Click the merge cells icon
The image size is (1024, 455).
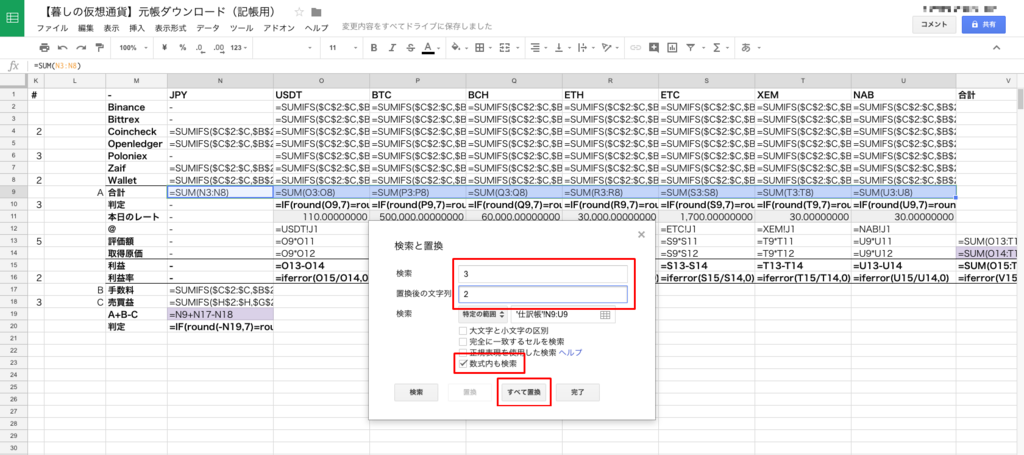click(x=505, y=48)
